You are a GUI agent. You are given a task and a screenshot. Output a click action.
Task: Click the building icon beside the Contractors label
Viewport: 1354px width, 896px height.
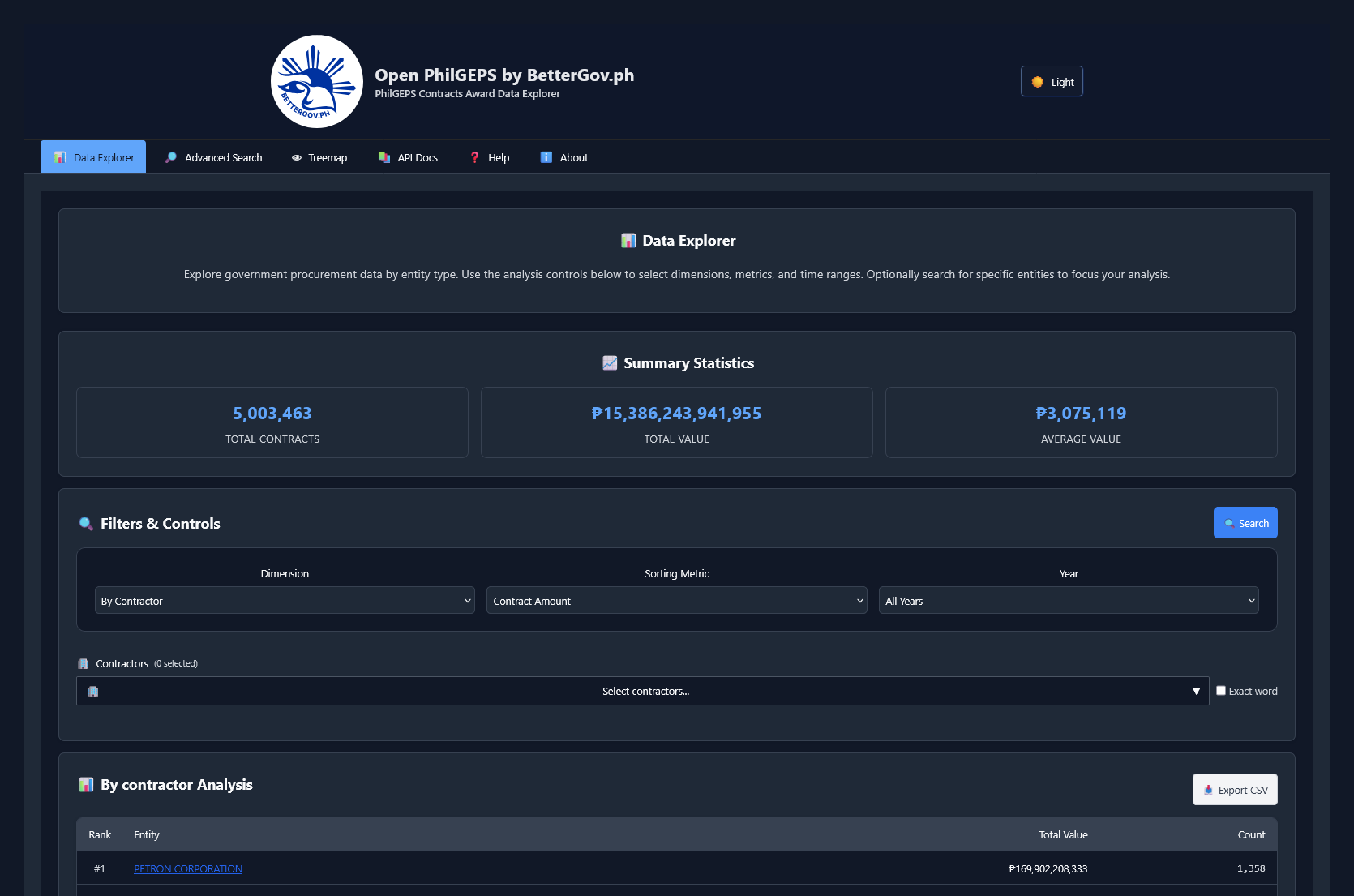click(83, 663)
